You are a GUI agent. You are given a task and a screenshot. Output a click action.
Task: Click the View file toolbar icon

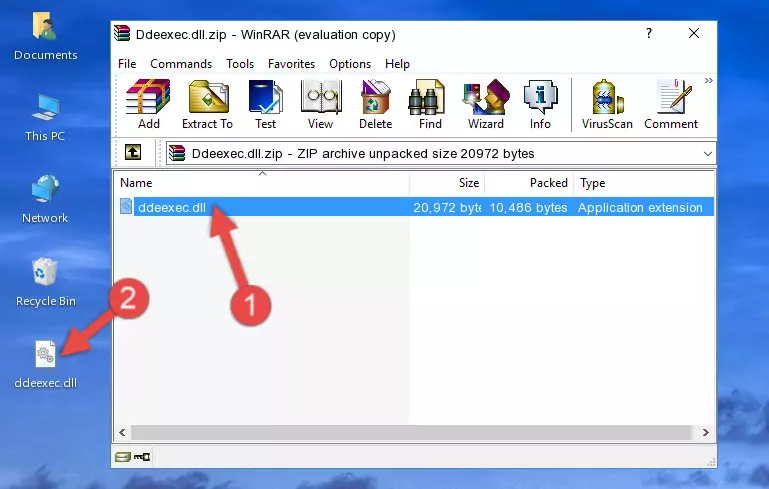click(321, 104)
